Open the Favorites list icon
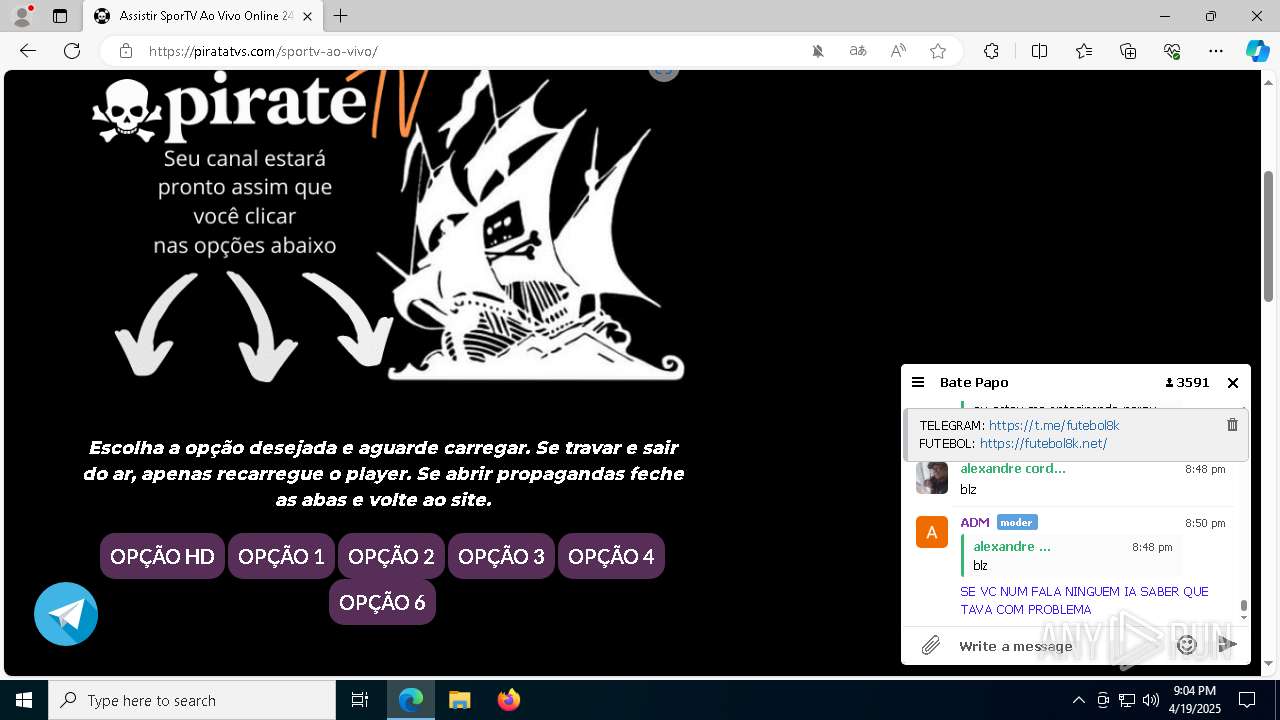 click(1084, 51)
